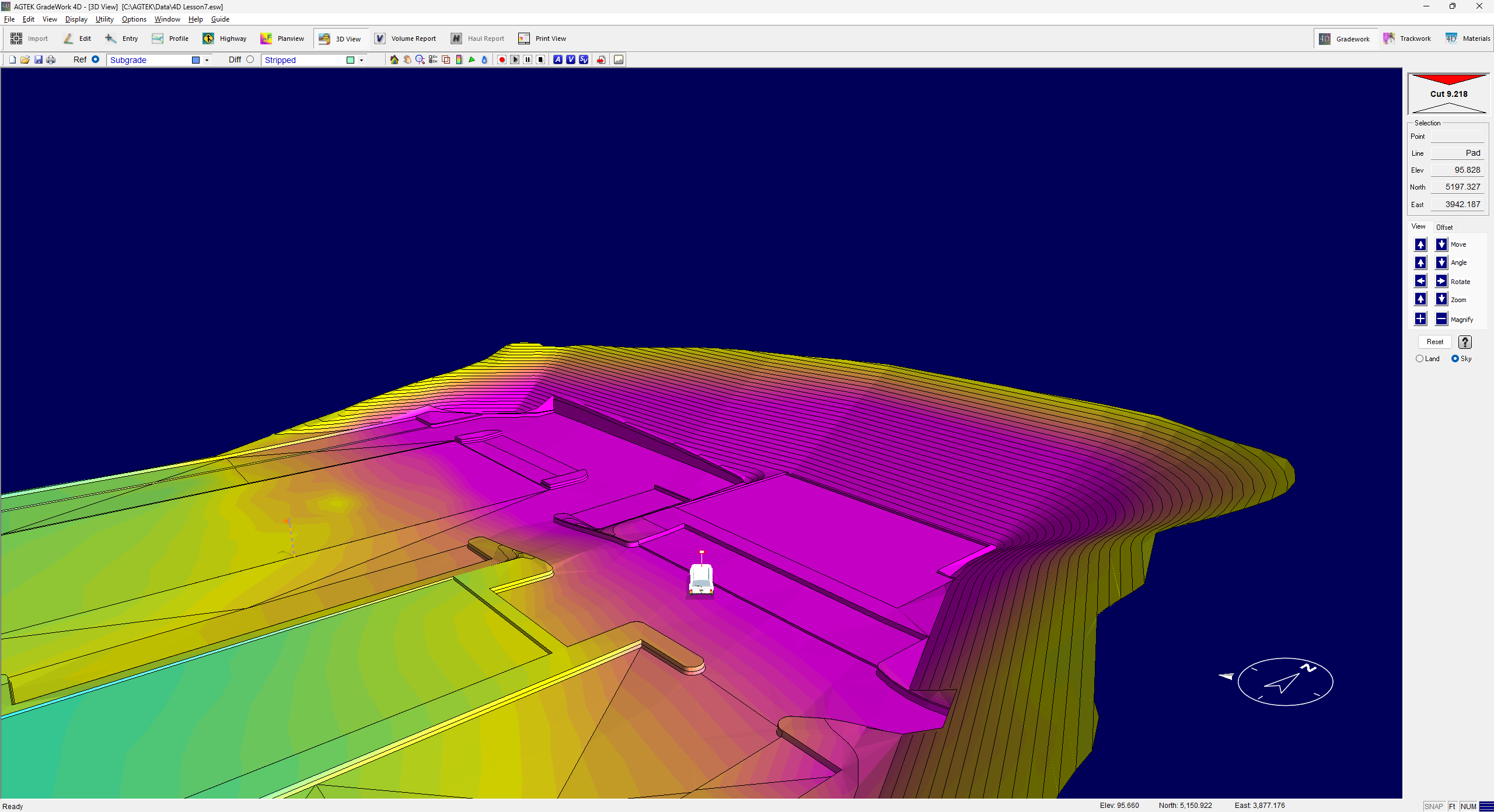The width and height of the screenshot is (1494, 812).
Task: Click the water drop icon
Action: [484, 60]
